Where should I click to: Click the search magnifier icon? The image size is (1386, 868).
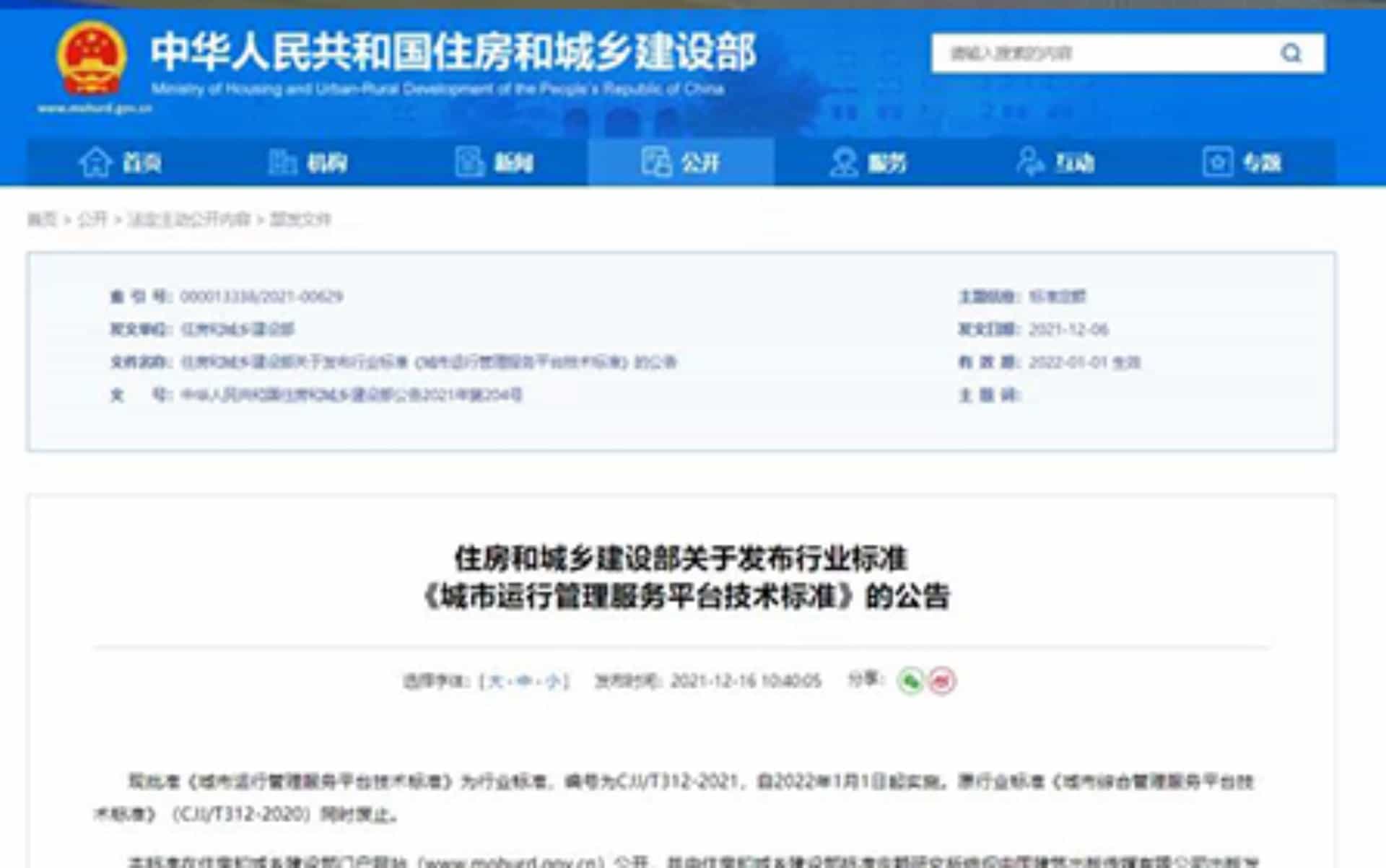1291,53
